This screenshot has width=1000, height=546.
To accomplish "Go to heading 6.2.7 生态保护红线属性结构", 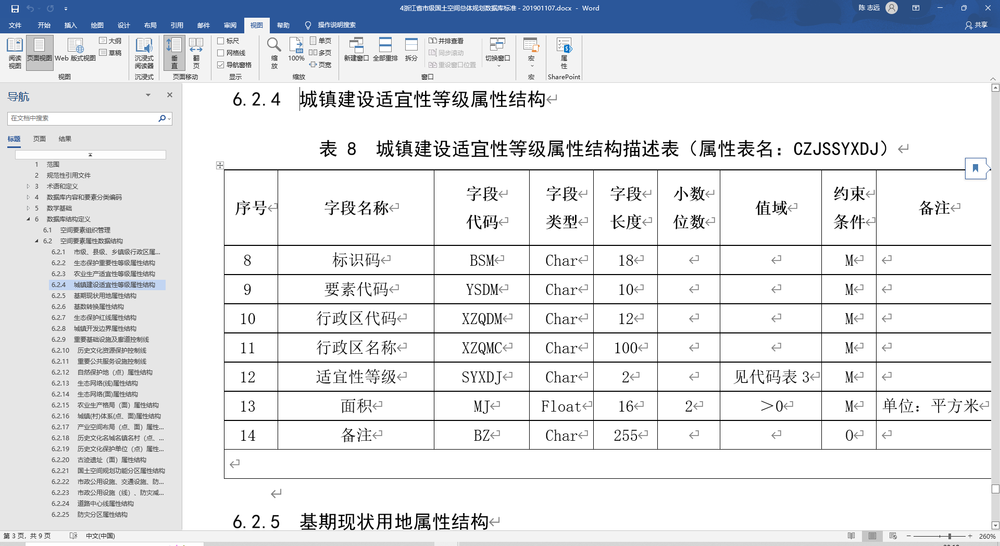I will tap(105, 317).
